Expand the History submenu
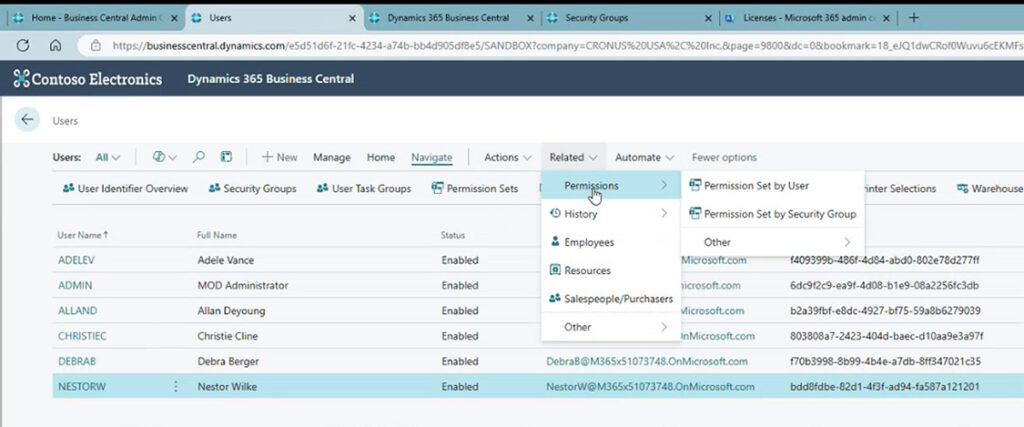 (x=611, y=214)
